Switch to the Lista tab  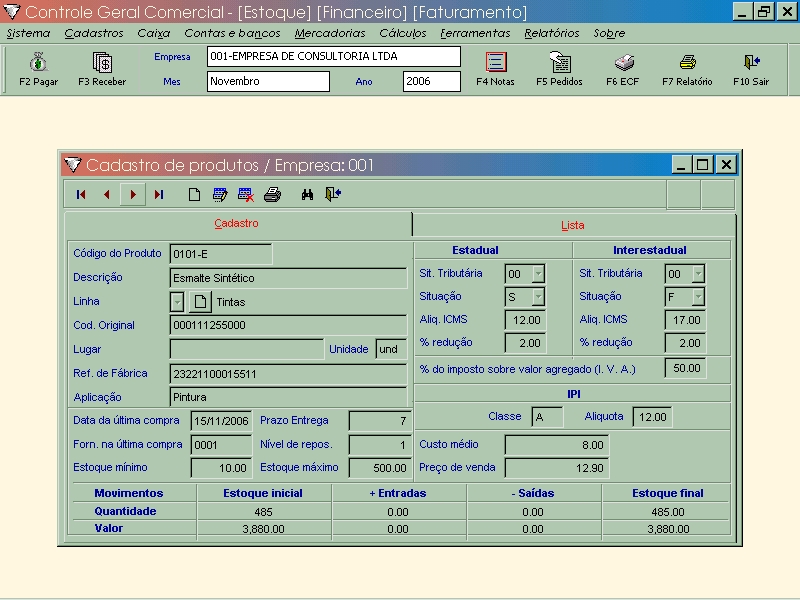(572, 225)
